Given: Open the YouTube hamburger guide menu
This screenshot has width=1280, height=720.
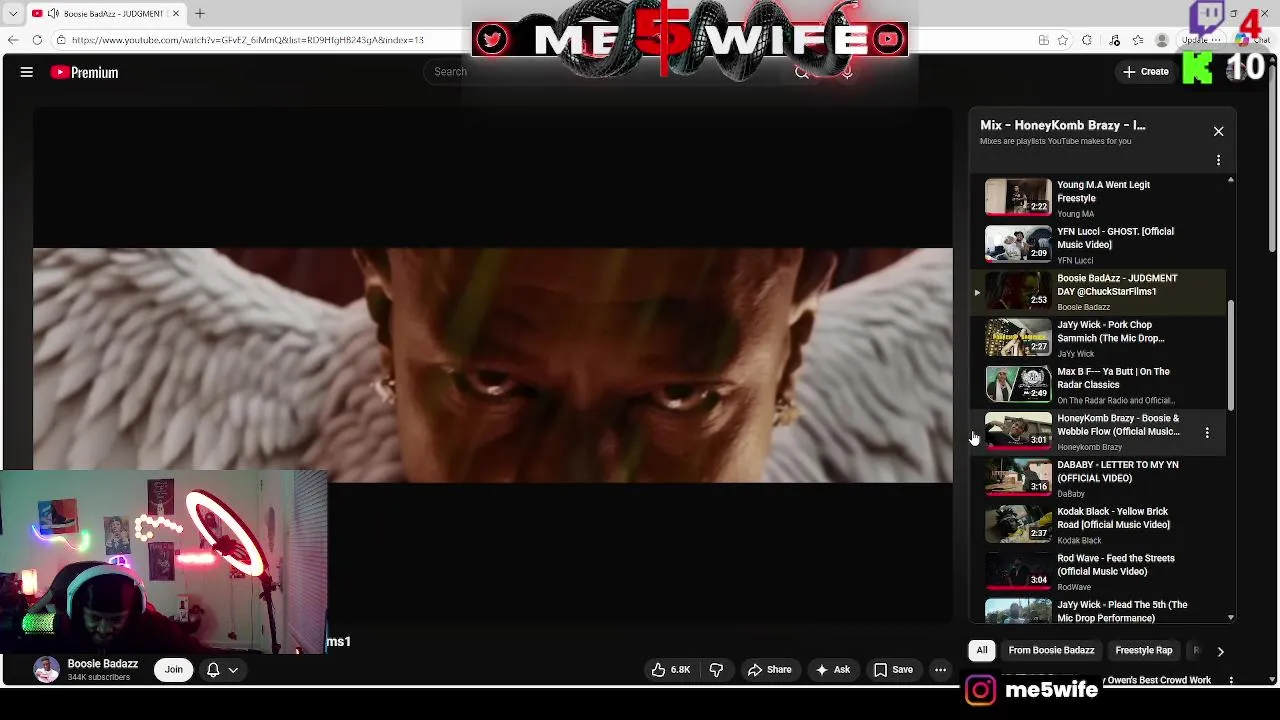Looking at the screenshot, I should (x=27, y=72).
